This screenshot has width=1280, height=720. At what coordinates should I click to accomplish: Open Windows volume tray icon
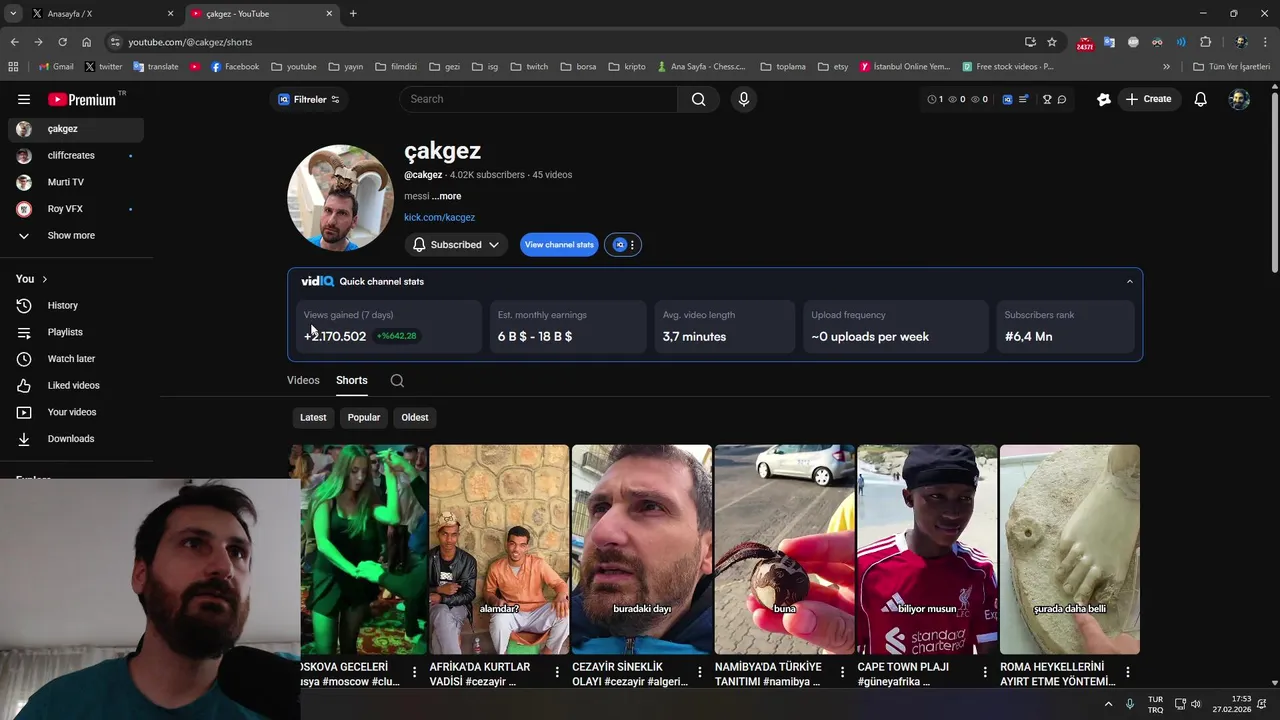click(x=1195, y=704)
